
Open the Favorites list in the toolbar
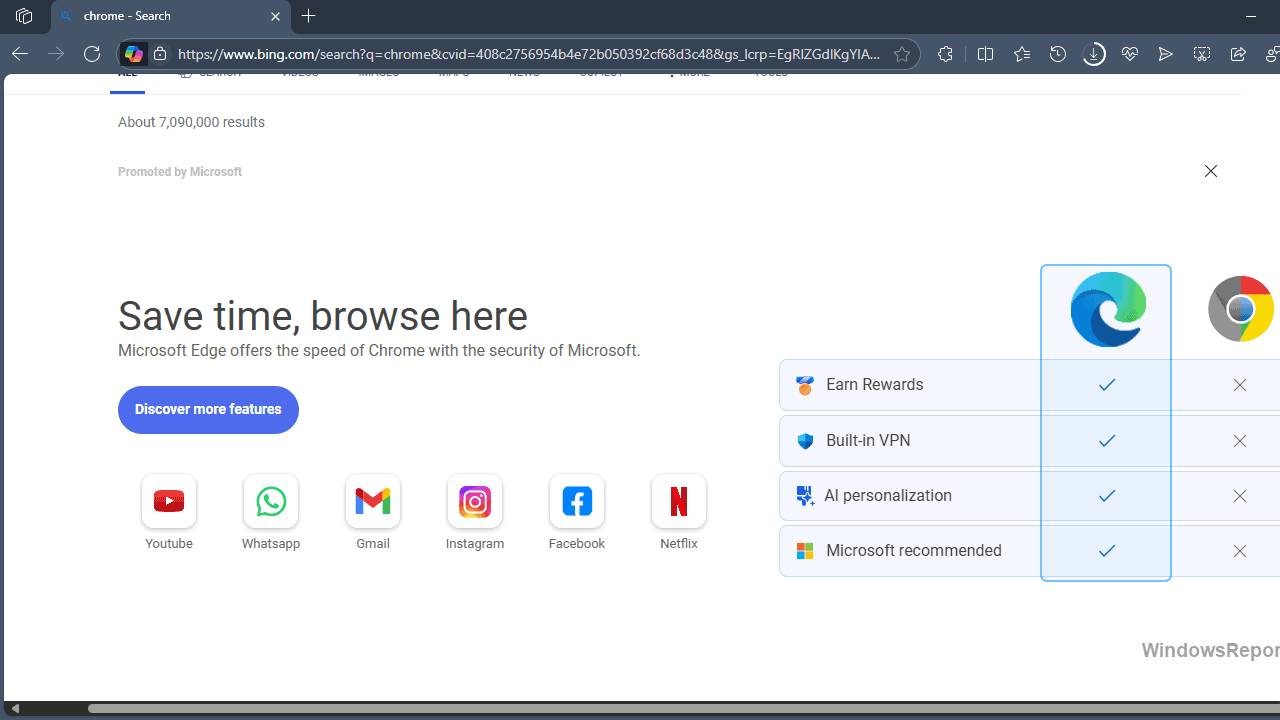point(1021,54)
